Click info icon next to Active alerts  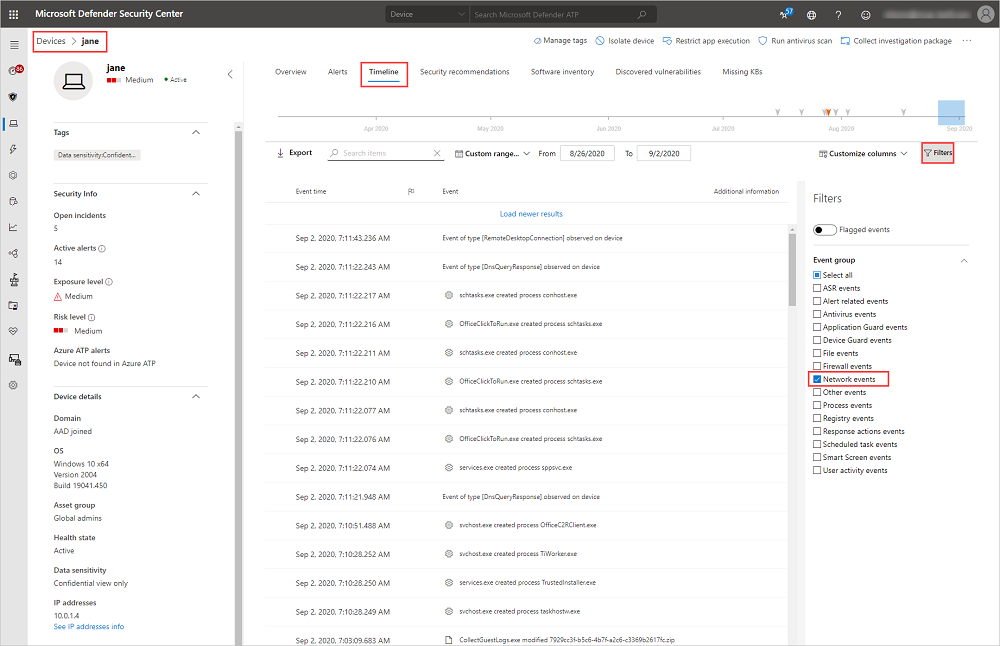[x=102, y=249]
